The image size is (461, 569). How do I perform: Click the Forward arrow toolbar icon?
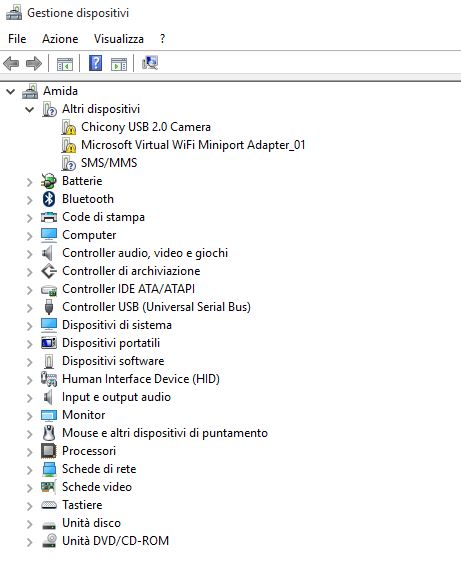point(34,64)
